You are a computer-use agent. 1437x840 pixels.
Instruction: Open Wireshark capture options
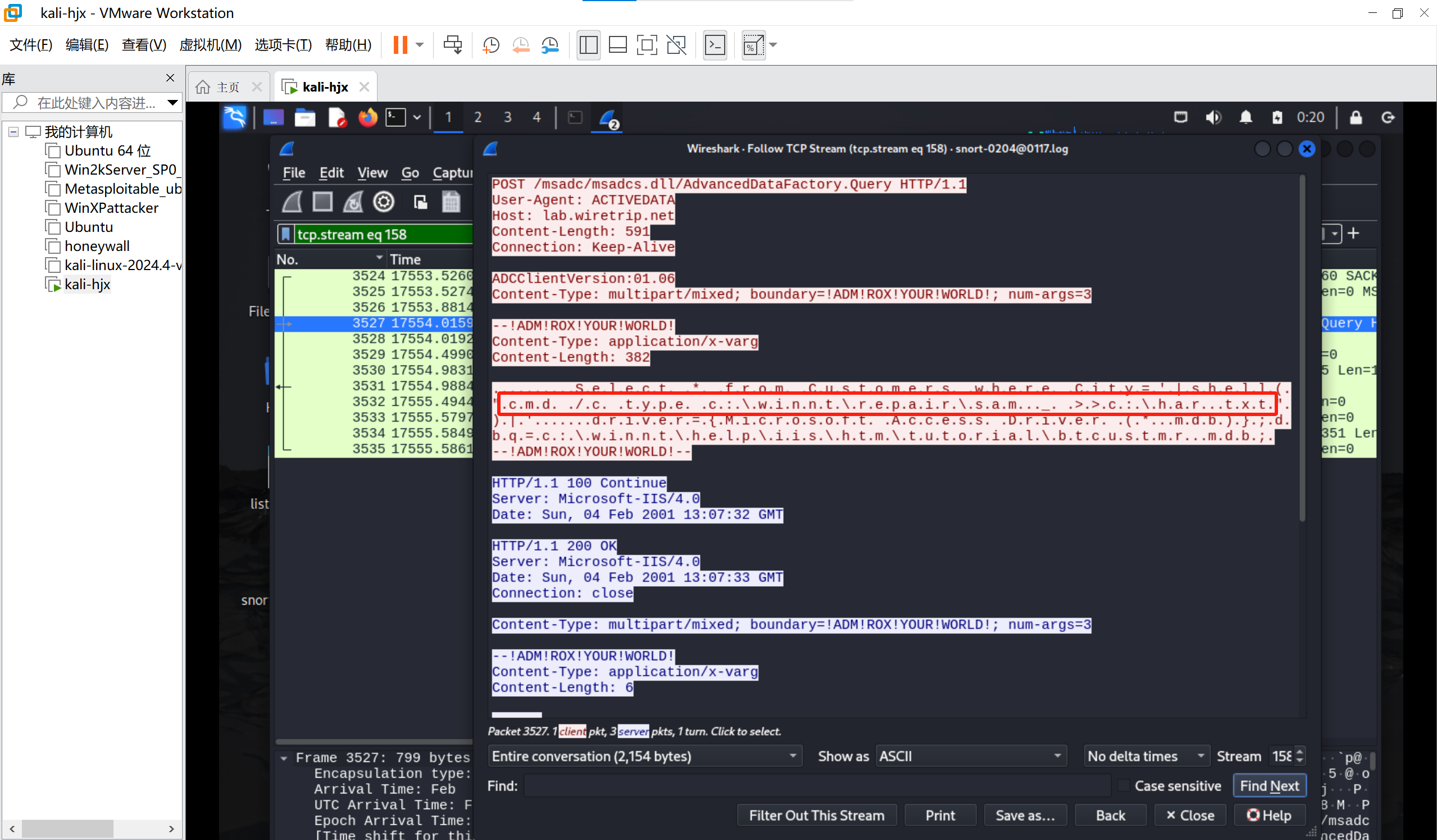click(383, 202)
